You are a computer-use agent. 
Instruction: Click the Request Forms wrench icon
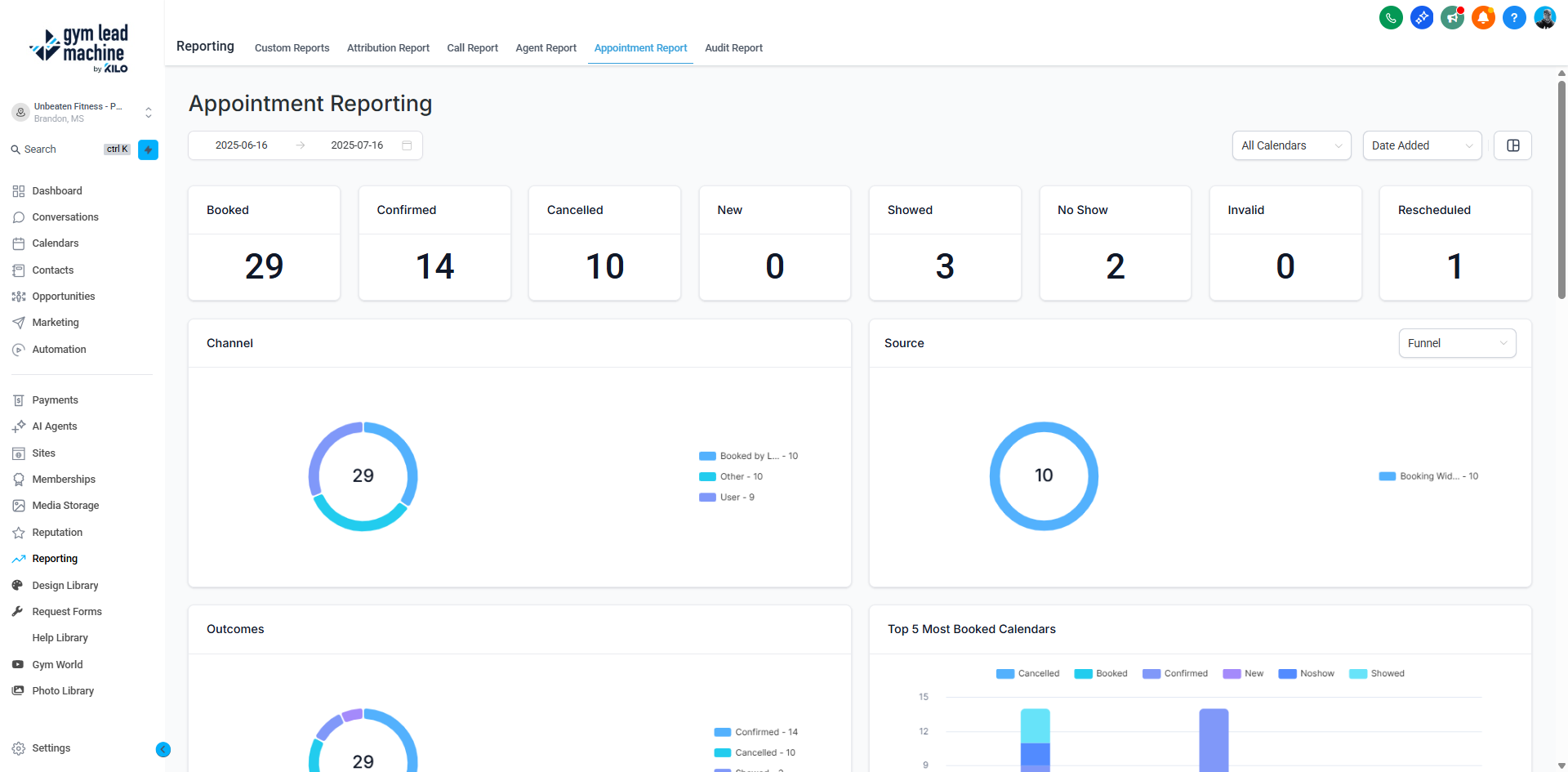(18, 612)
